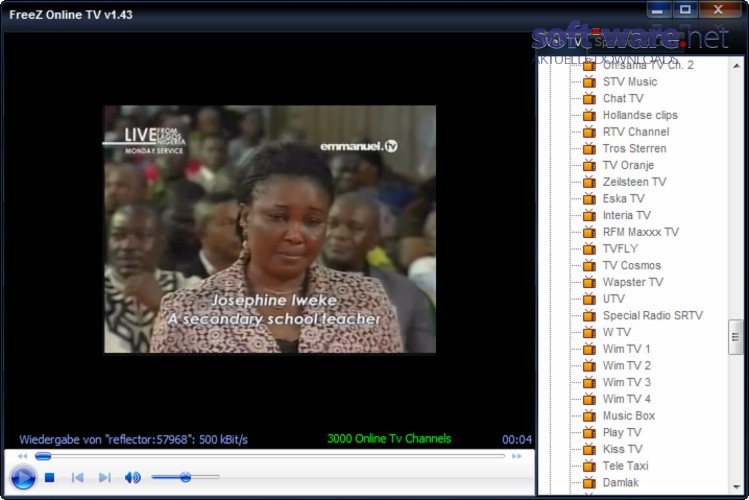749x500 pixels.
Task: Click the TV icon beside Chat TV
Action: pos(589,98)
